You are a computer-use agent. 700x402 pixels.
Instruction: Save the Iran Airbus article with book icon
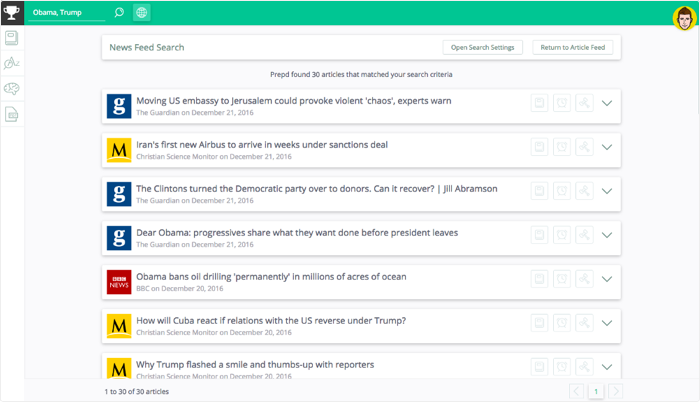[x=539, y=147]
